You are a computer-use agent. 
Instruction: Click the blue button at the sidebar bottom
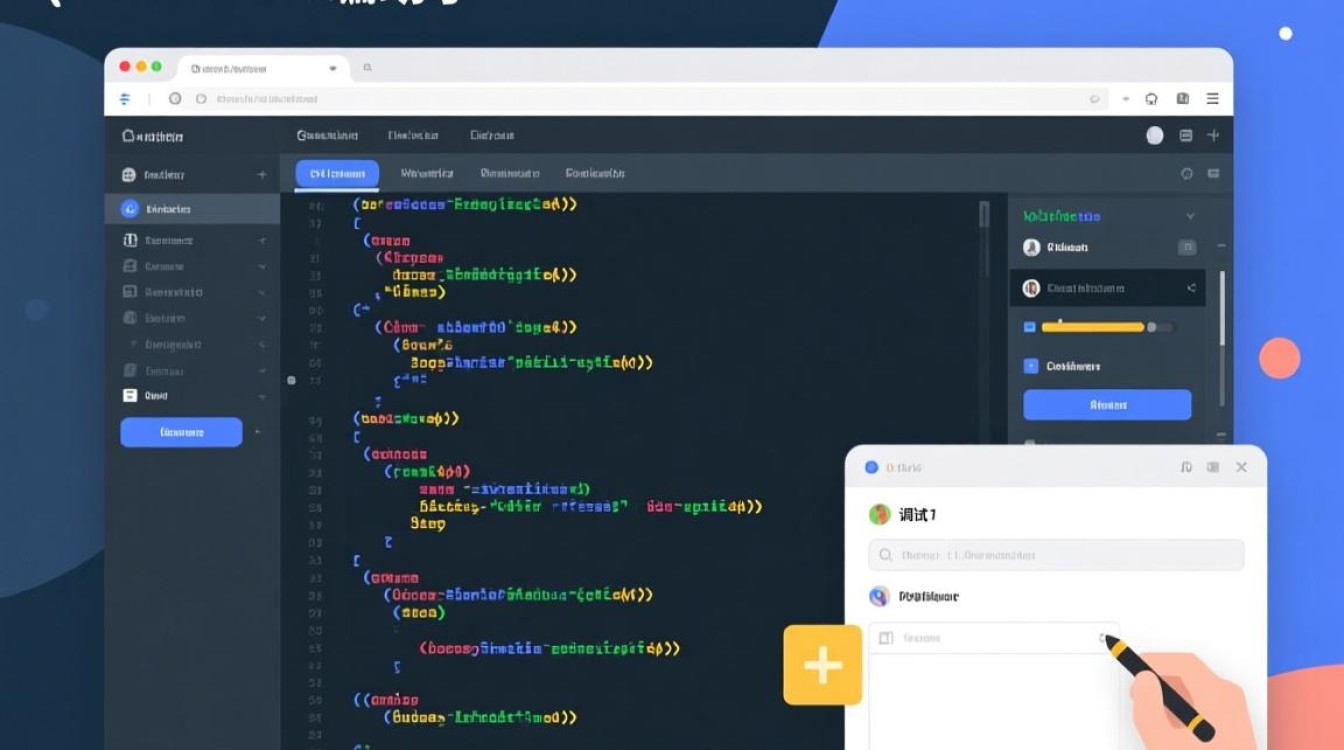181,432
